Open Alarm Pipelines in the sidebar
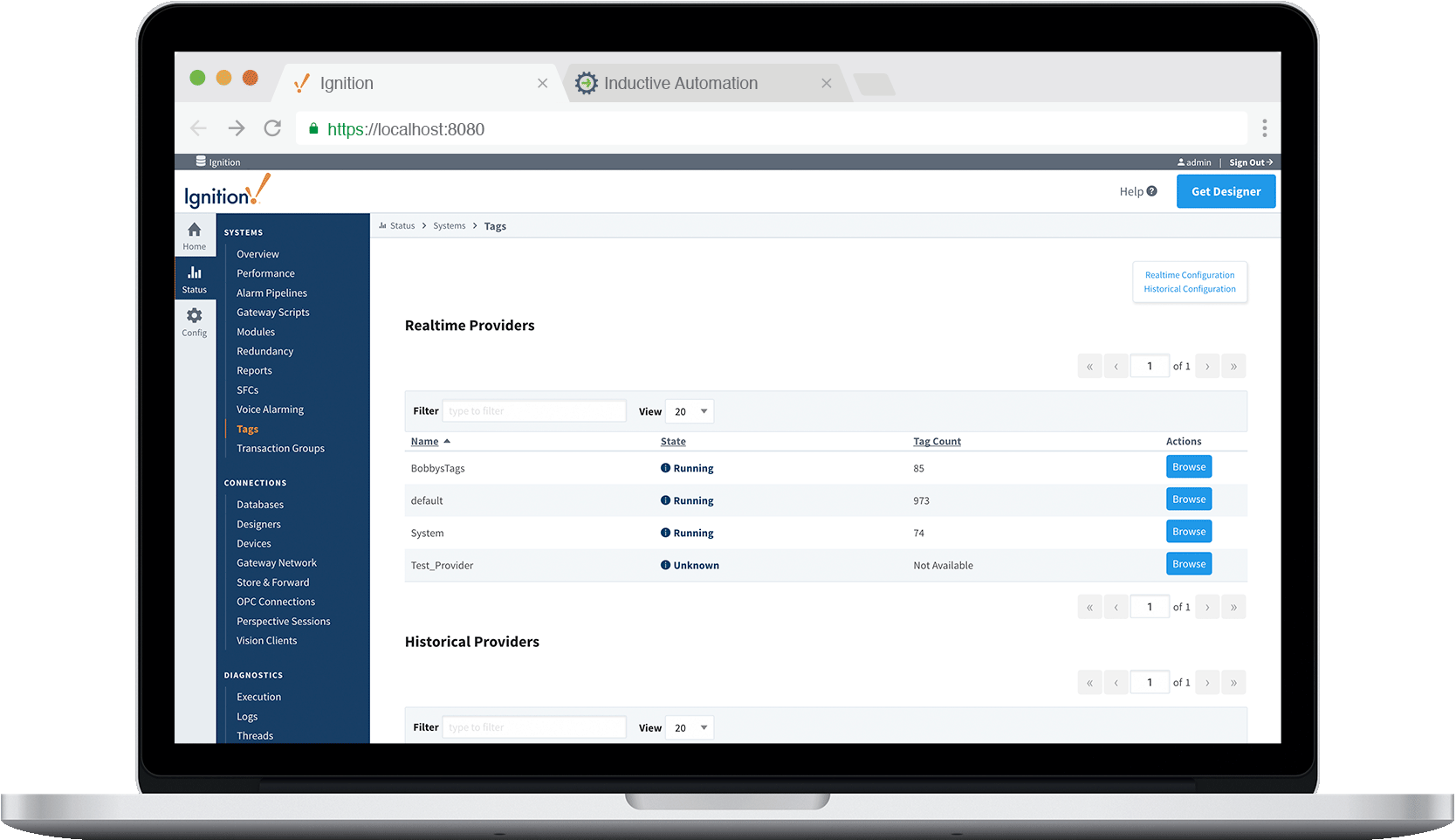 271,293
